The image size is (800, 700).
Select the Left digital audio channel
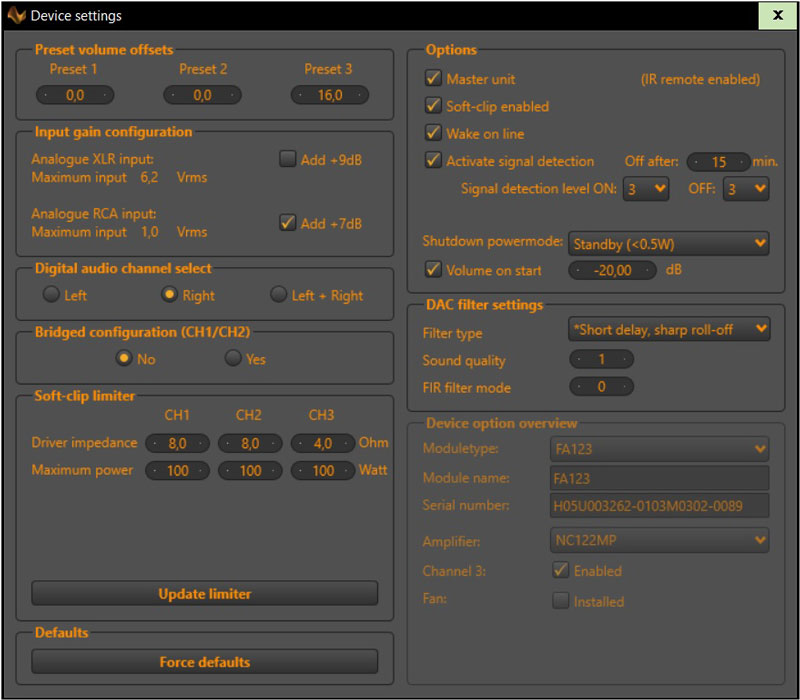(x=51, y=294)
